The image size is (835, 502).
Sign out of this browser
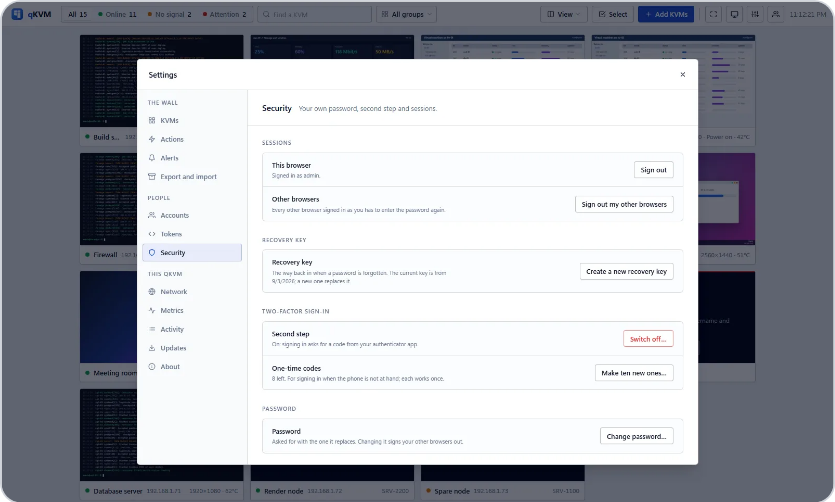pyautogui.click(x=653, y=170)
